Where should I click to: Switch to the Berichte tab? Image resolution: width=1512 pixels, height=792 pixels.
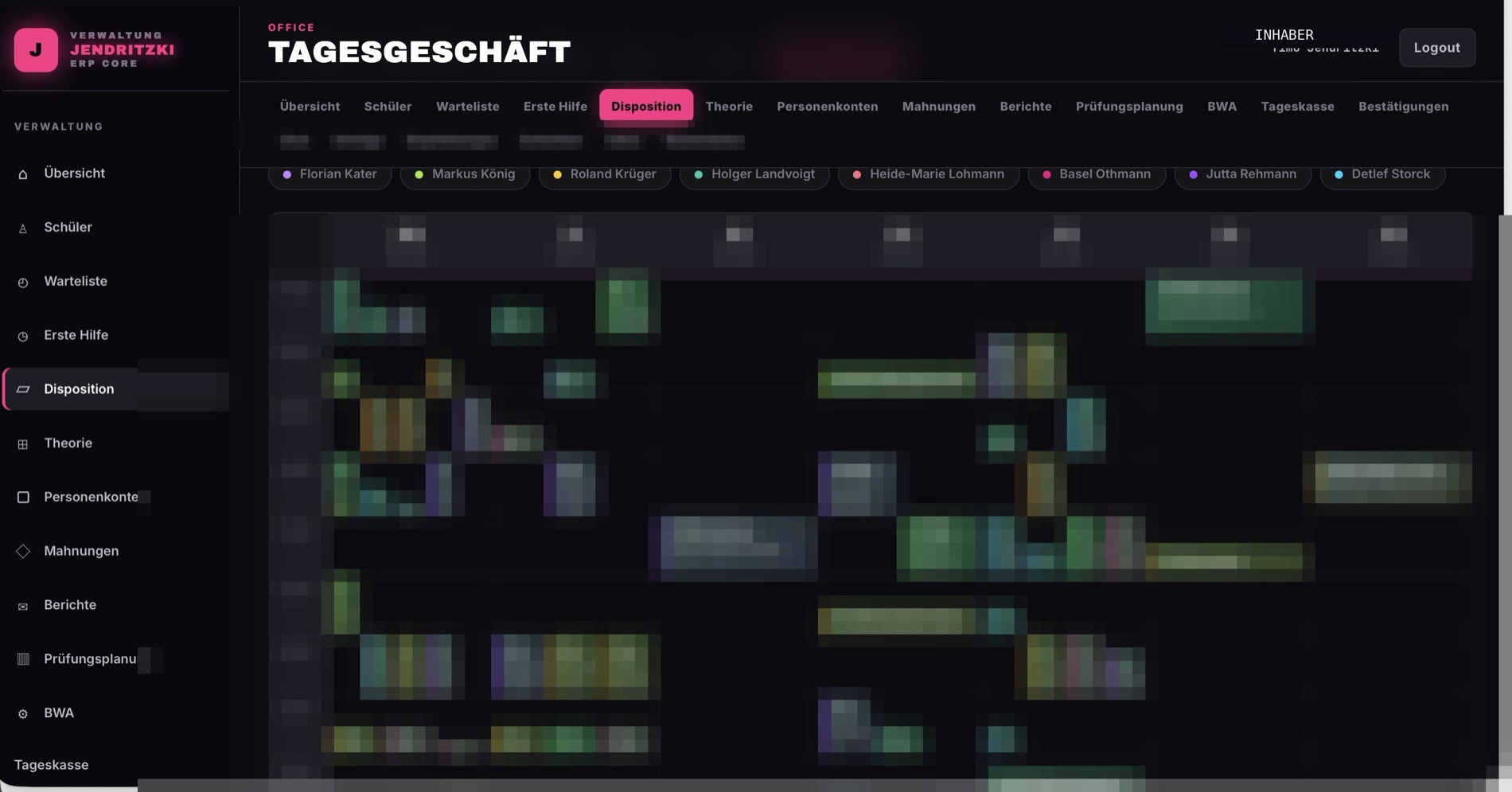(1025, 106)
